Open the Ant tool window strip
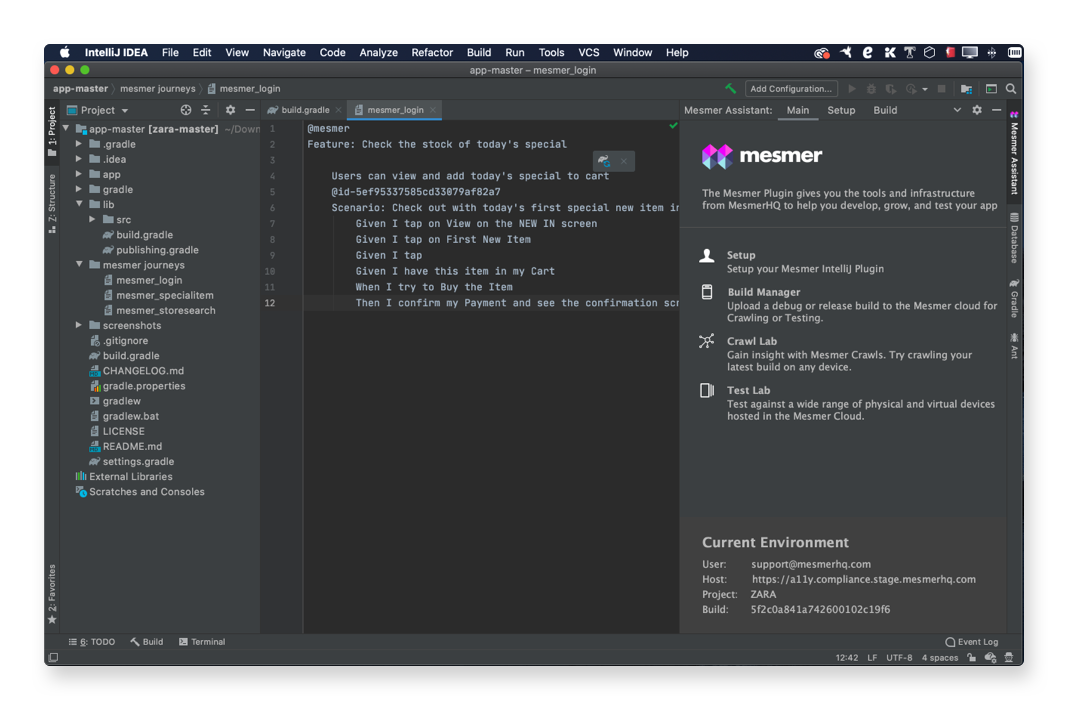 (x=1014, y=345)
